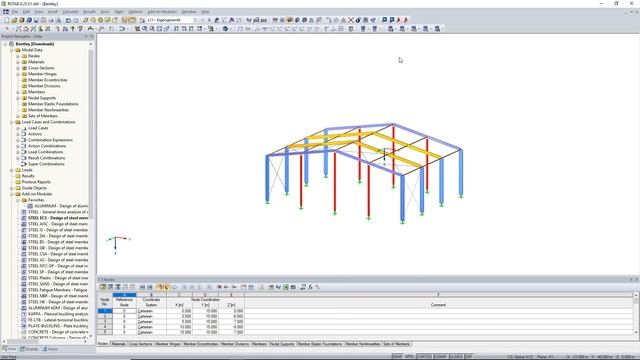Click the RSTAB app icon in menu bar
The width and height of the screenshot is (640, 360).
tap(6, 12)
